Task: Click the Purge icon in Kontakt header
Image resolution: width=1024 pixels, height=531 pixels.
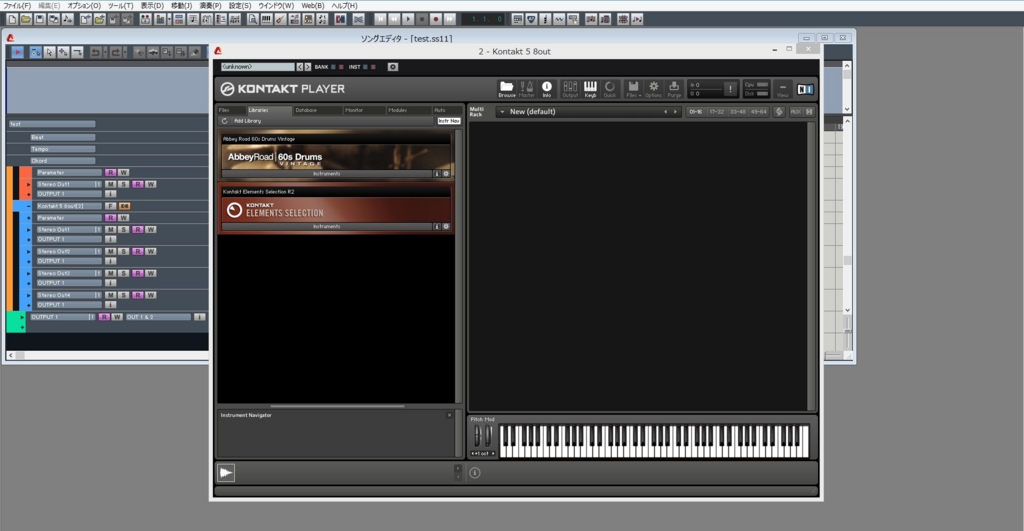Action: click(x=674, y=89)
